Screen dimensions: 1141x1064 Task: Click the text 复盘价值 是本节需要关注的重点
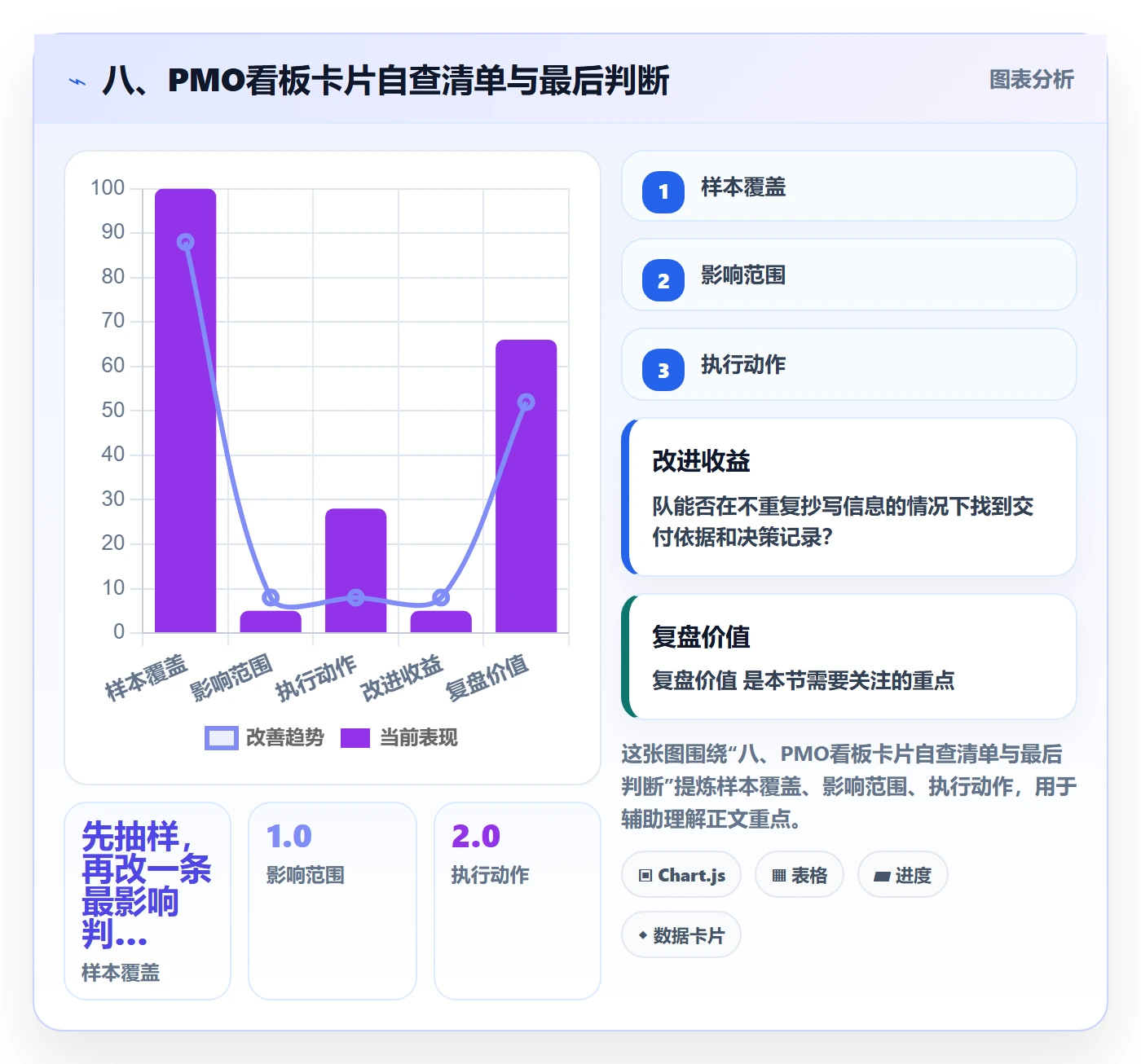tap(804, 680)
